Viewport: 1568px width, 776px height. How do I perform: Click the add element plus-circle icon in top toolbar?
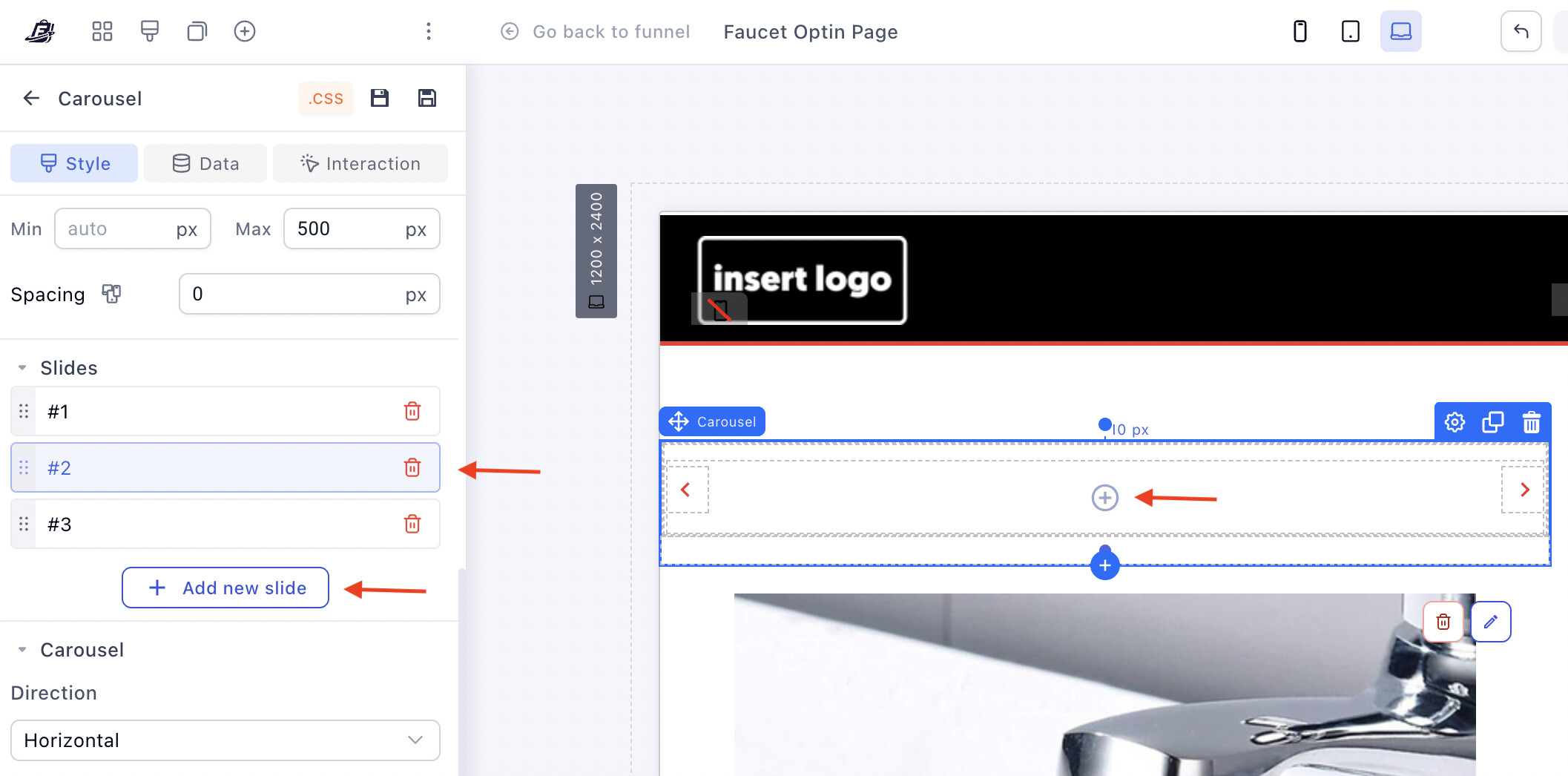point(245,31)
